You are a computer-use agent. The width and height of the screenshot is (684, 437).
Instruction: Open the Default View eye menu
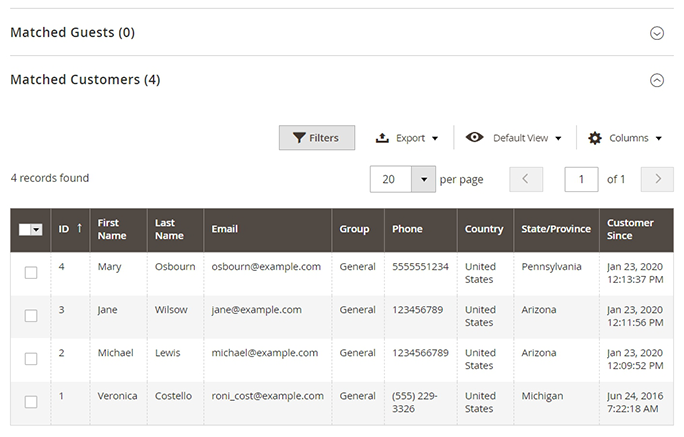514,138
